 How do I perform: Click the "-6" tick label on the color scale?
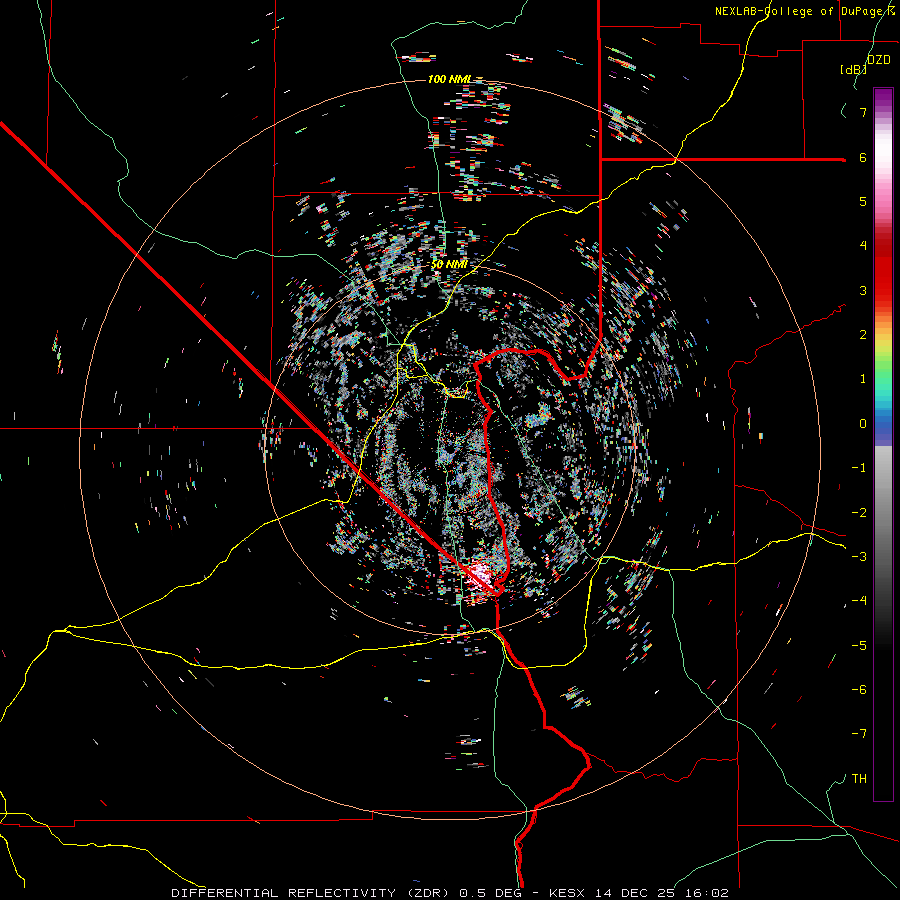click(x=859, y=690)
